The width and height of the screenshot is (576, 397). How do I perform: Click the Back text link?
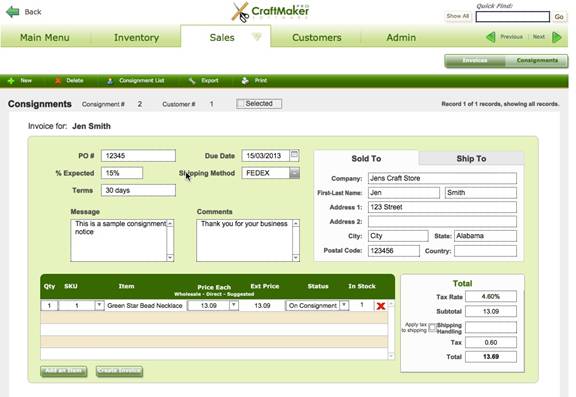(33, 12)
